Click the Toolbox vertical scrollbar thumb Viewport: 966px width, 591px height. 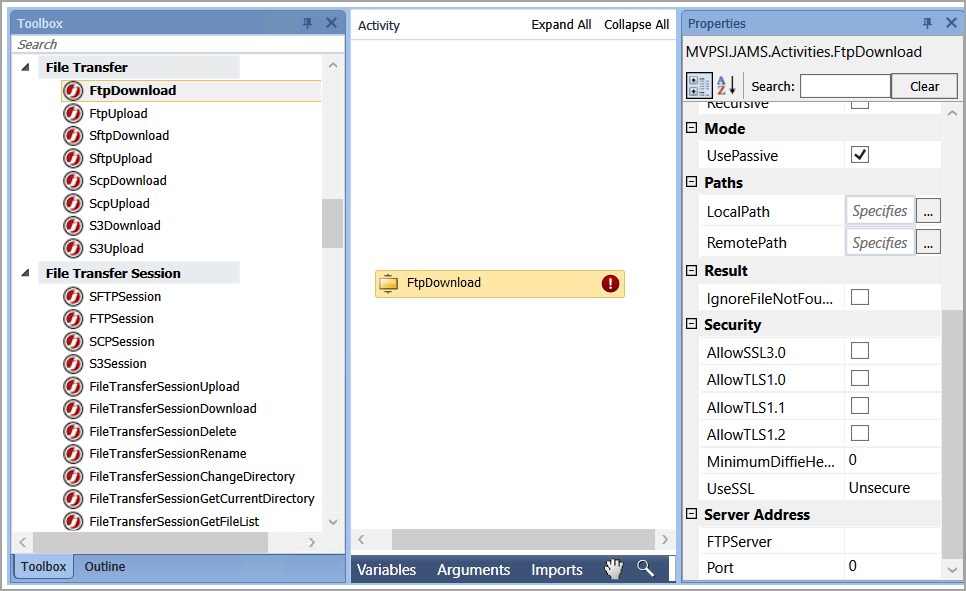coord(332,223)
